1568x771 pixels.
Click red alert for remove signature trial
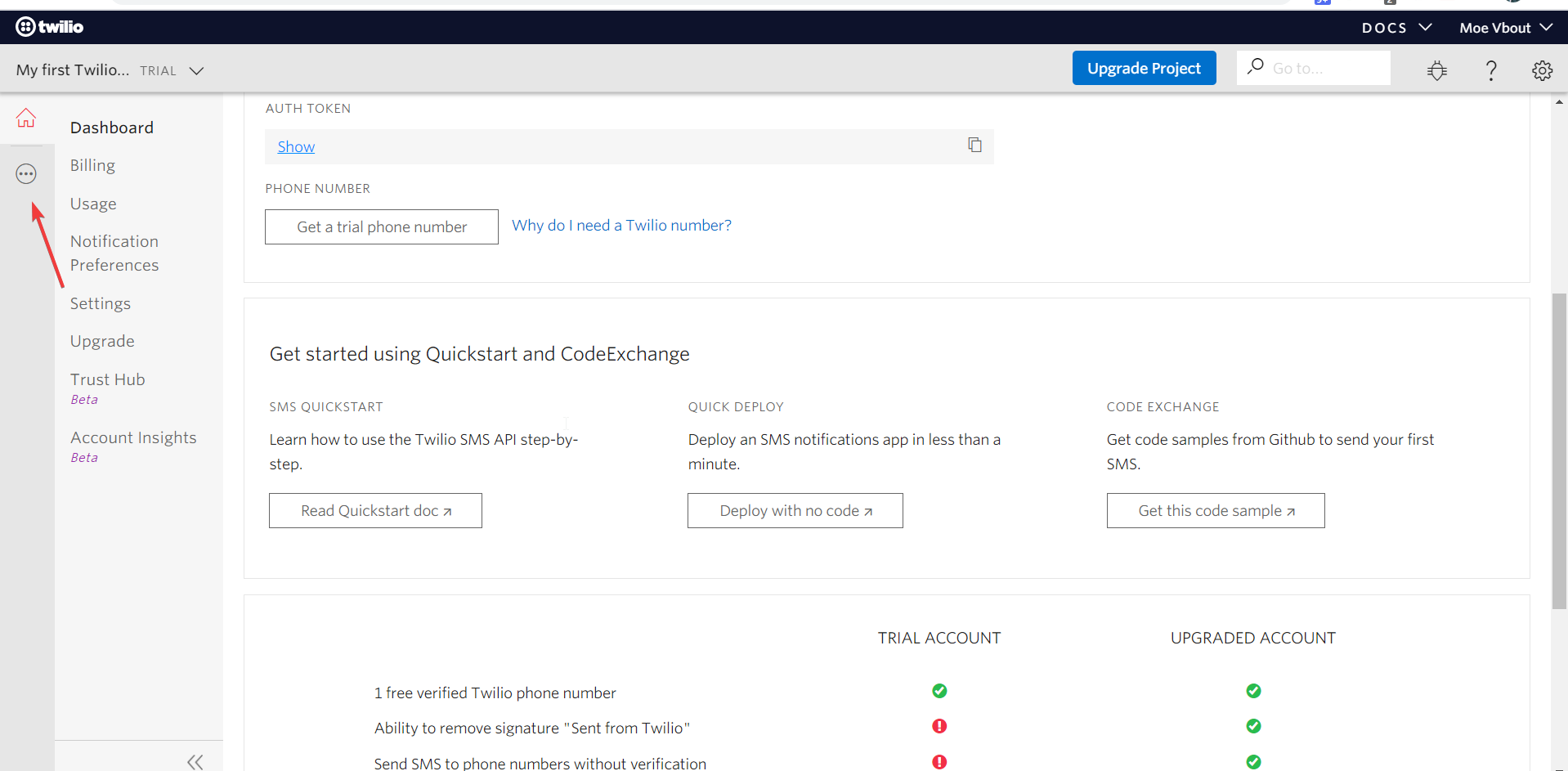tap(939, 727)
